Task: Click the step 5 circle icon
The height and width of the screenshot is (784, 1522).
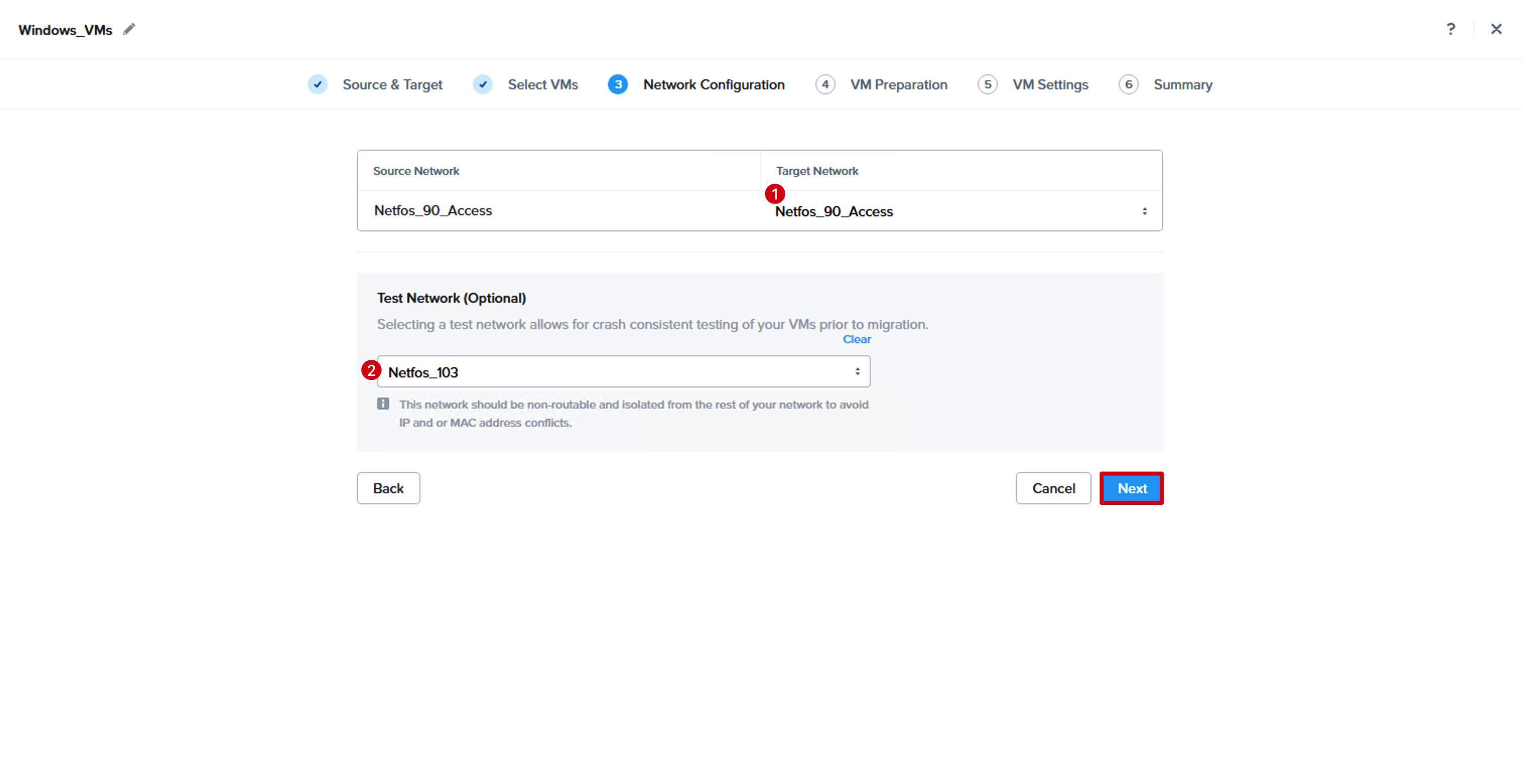Action: pos(987,85)
